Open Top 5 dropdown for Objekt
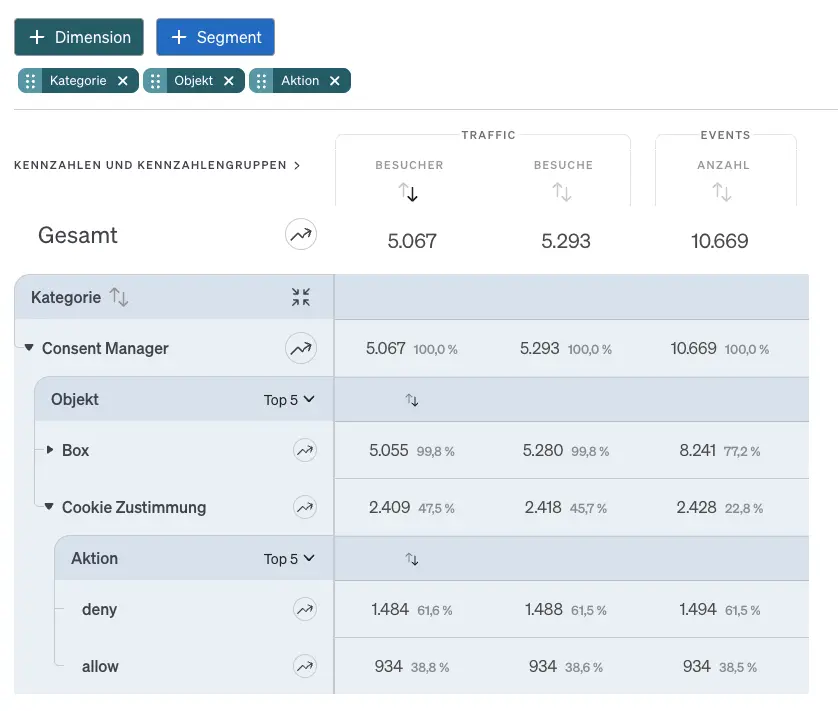Viewport: 838px width, 711px height. [289, 400]
